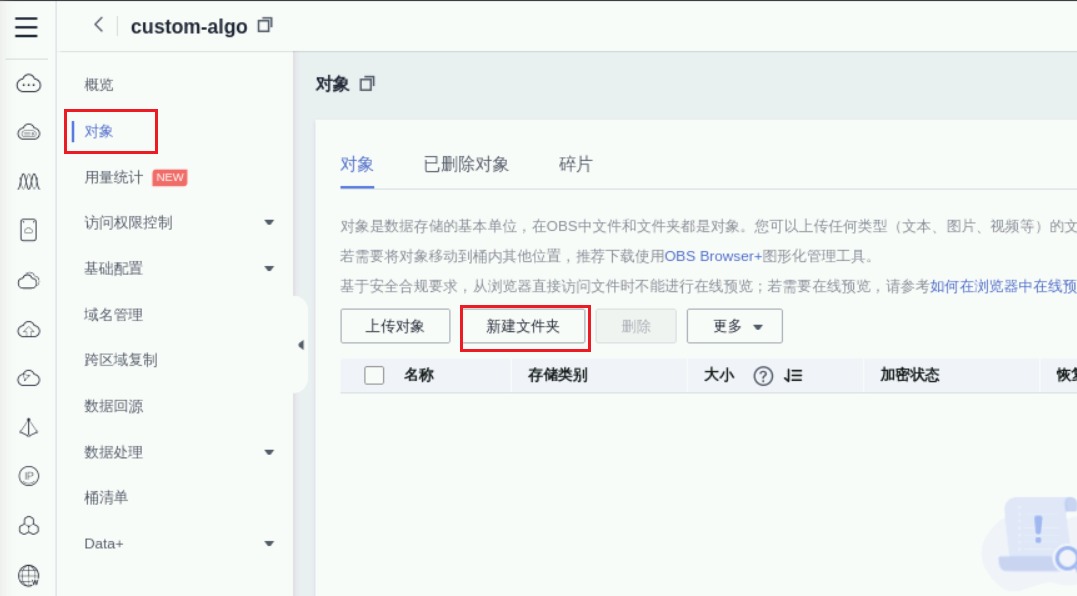Expand the 数据处理 section
Screen dimensions: 1077x596
tap(268, 453)
